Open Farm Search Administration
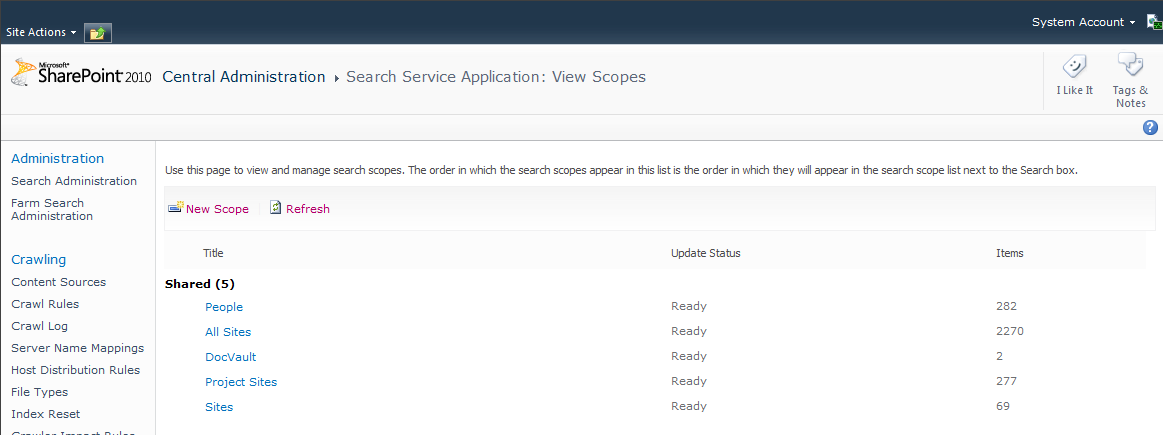The image size is (1163, 435). click(x=52, y=209)
